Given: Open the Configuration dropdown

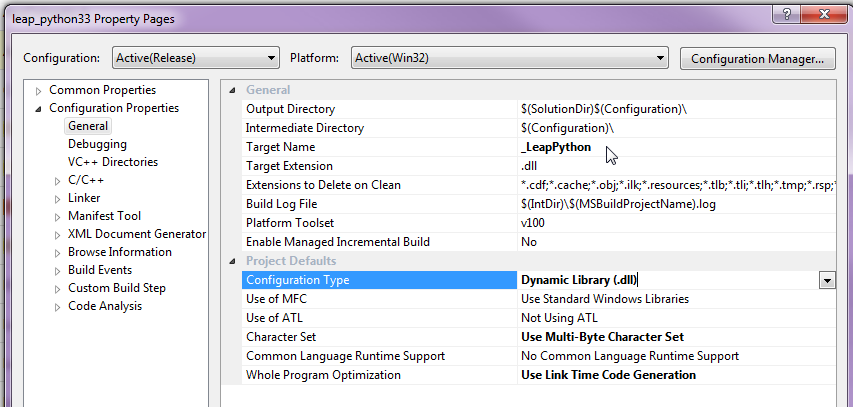Looking at the screenshot, I should click(195, 58).
